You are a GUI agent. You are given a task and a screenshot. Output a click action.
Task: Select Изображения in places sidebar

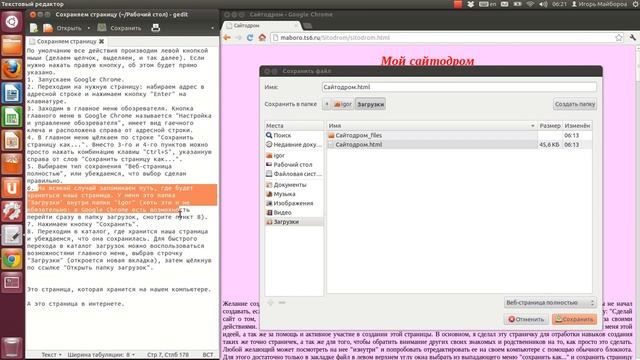coord(294,203)
